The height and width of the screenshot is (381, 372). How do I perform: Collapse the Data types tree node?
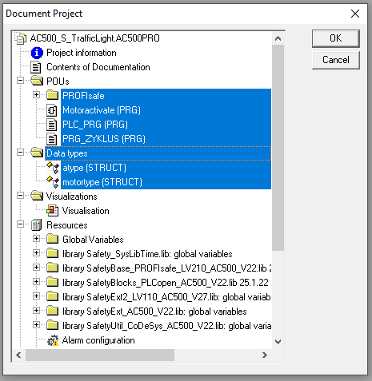pos(21,153)
